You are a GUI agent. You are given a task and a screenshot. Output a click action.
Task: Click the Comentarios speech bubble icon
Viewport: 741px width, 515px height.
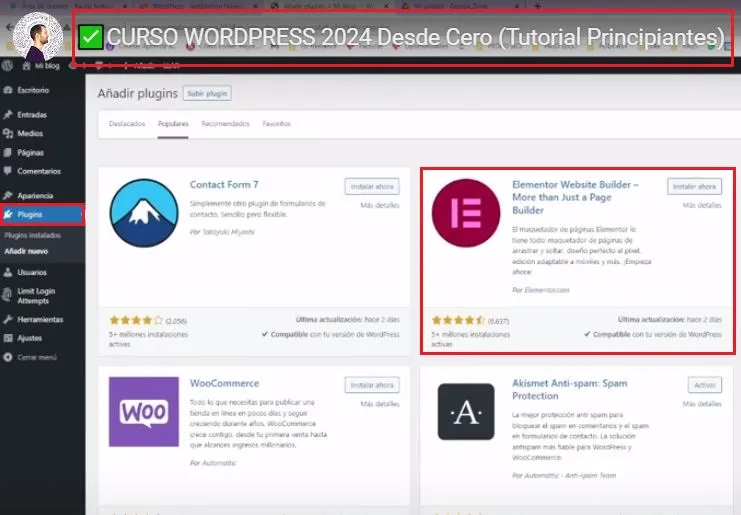coord(8,171)
